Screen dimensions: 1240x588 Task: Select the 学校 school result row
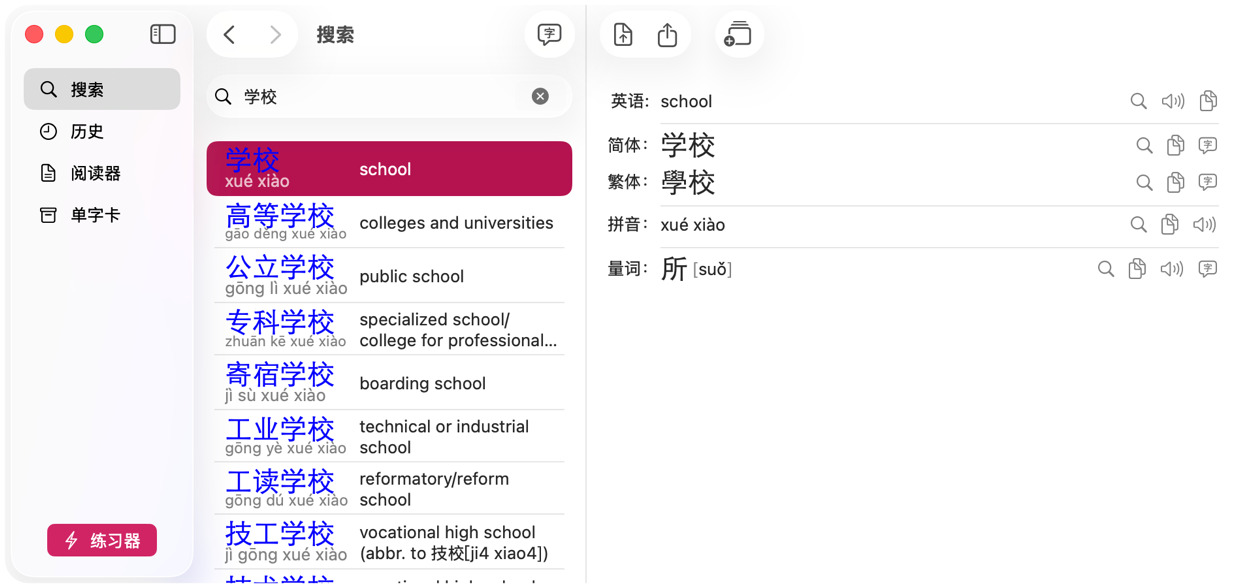tap(389, 169)
